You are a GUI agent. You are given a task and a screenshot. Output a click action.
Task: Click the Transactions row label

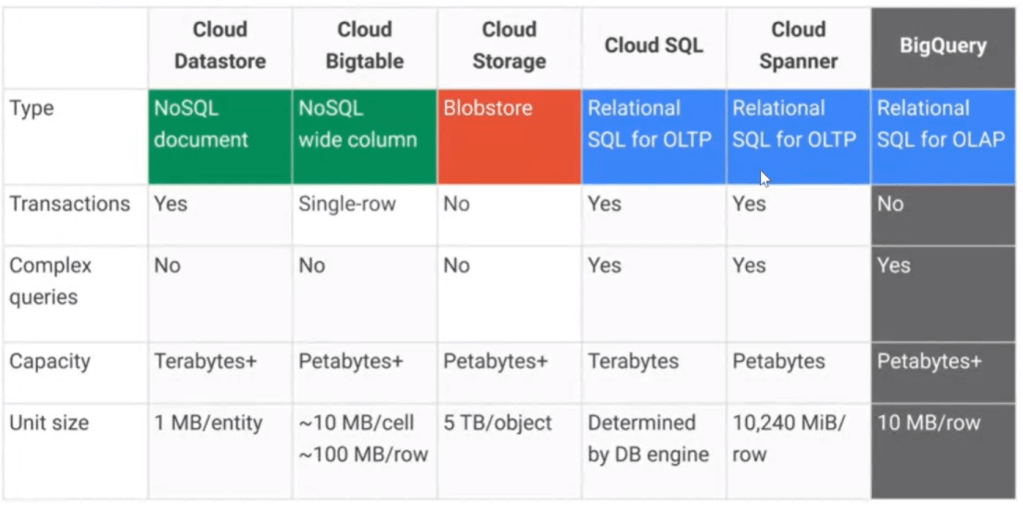pyautogui.click(x=70, y=204)
